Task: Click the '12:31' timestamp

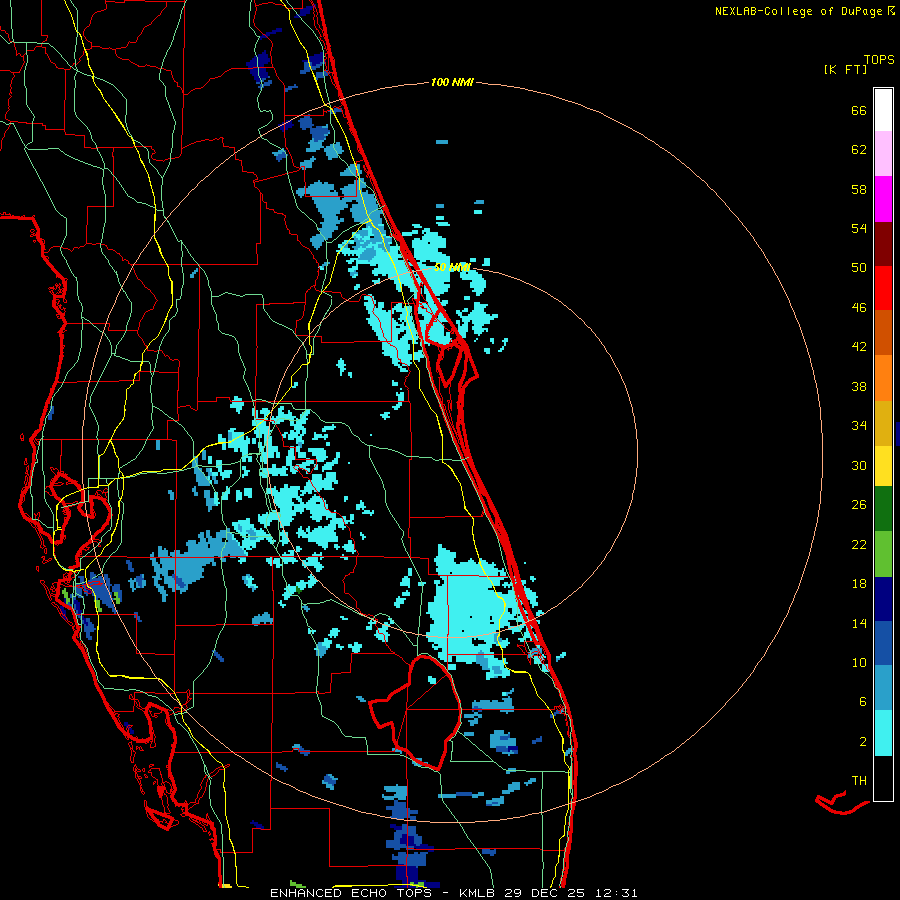Action: click(x=617, y=893)
